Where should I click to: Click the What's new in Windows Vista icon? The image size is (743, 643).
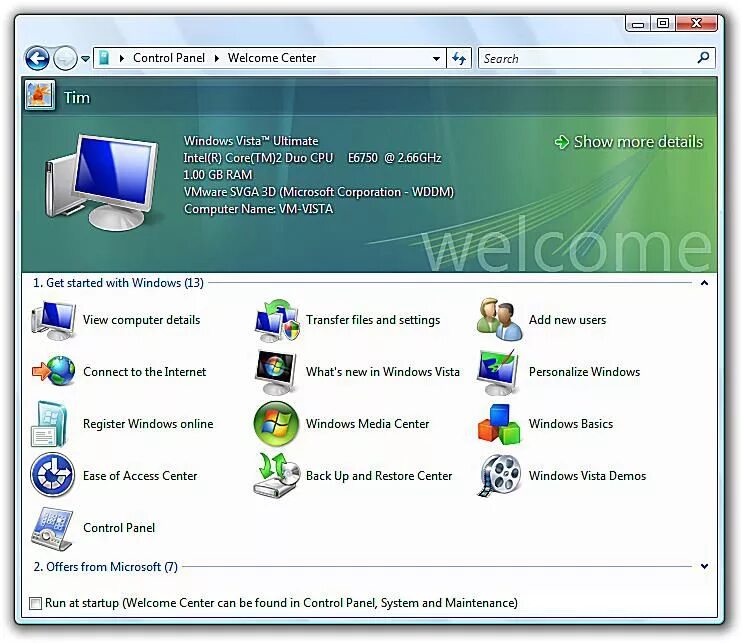pos(276,372)
